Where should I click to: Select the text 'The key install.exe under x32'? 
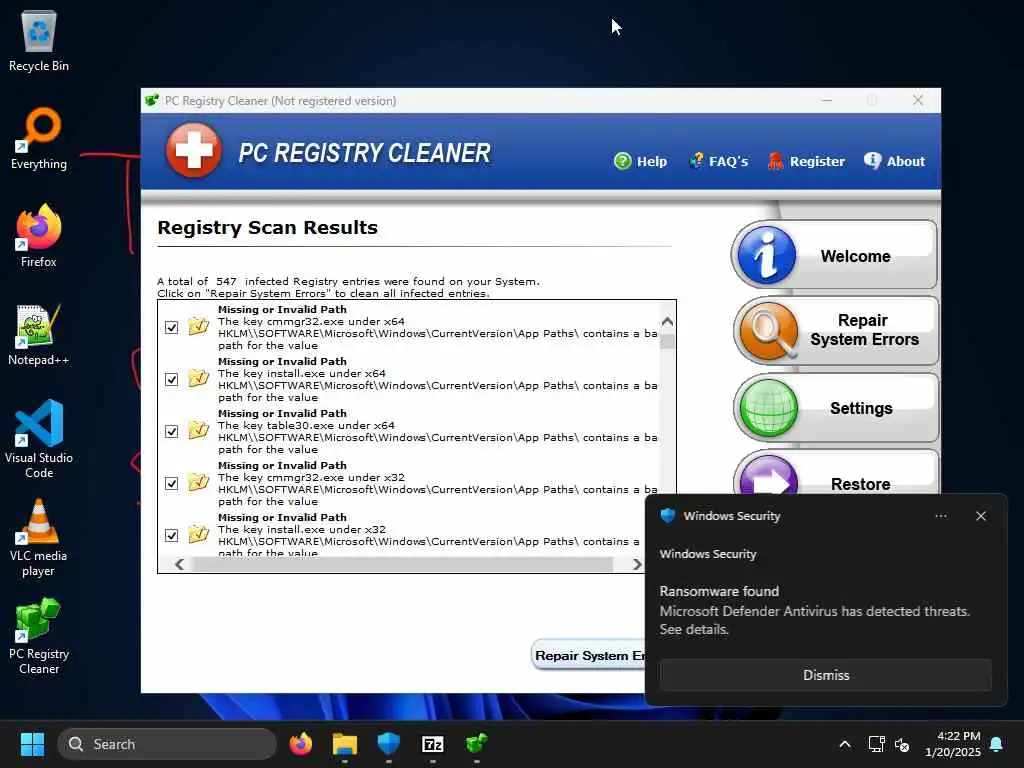pos(302,530)
